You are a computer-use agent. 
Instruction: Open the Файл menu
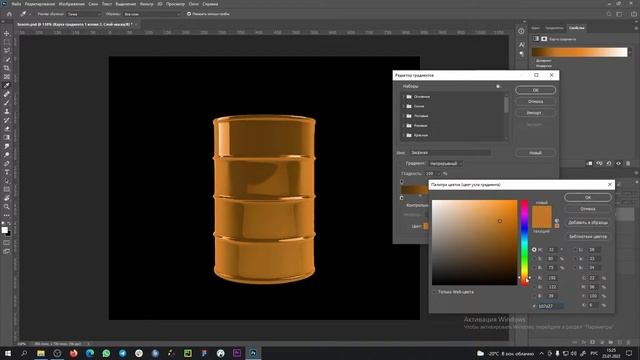[16, 4]
